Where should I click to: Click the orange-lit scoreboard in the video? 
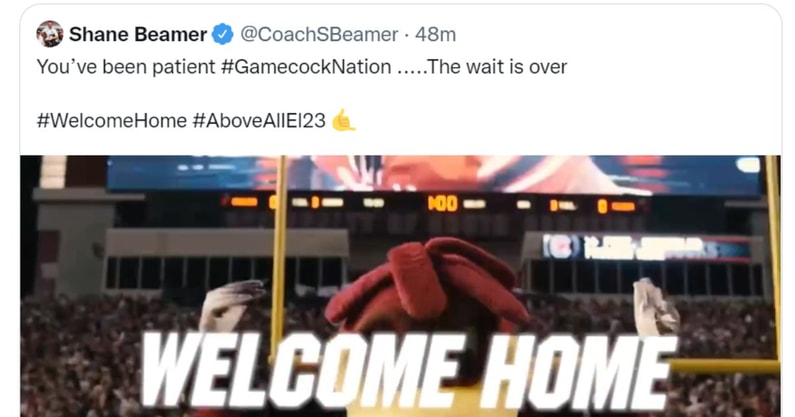point(431,204)
